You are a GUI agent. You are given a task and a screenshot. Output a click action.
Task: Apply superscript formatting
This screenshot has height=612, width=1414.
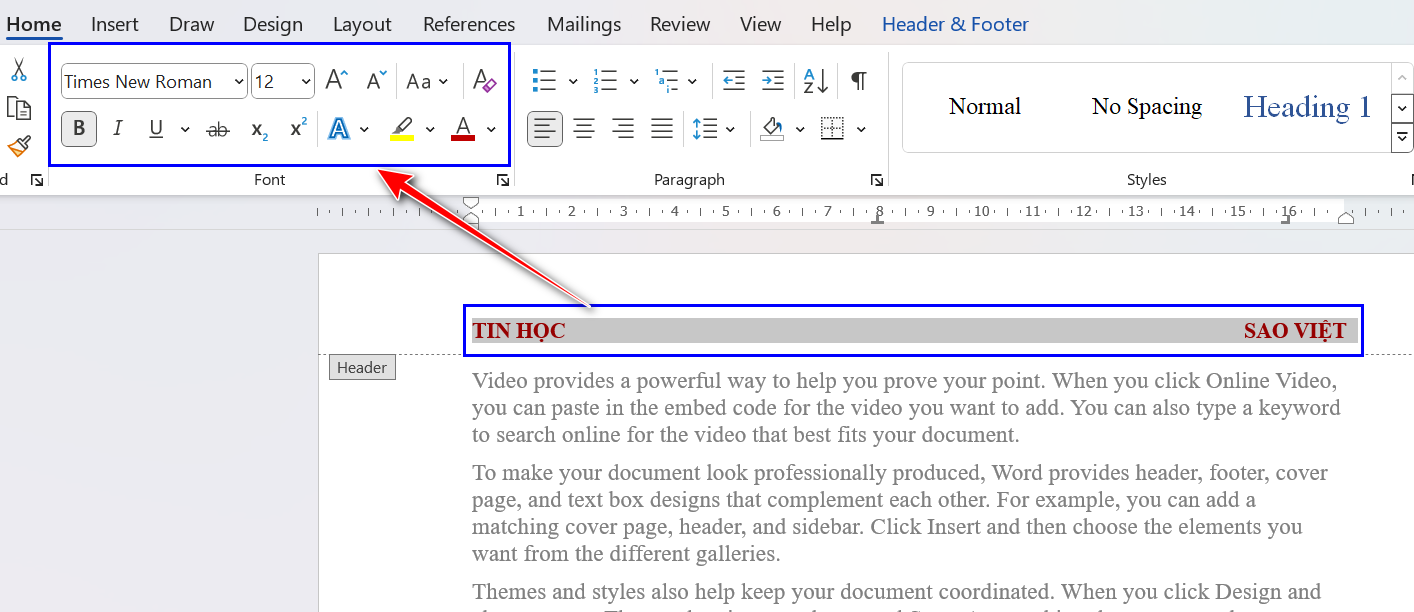pyautogui.click(x=296, y=128)
